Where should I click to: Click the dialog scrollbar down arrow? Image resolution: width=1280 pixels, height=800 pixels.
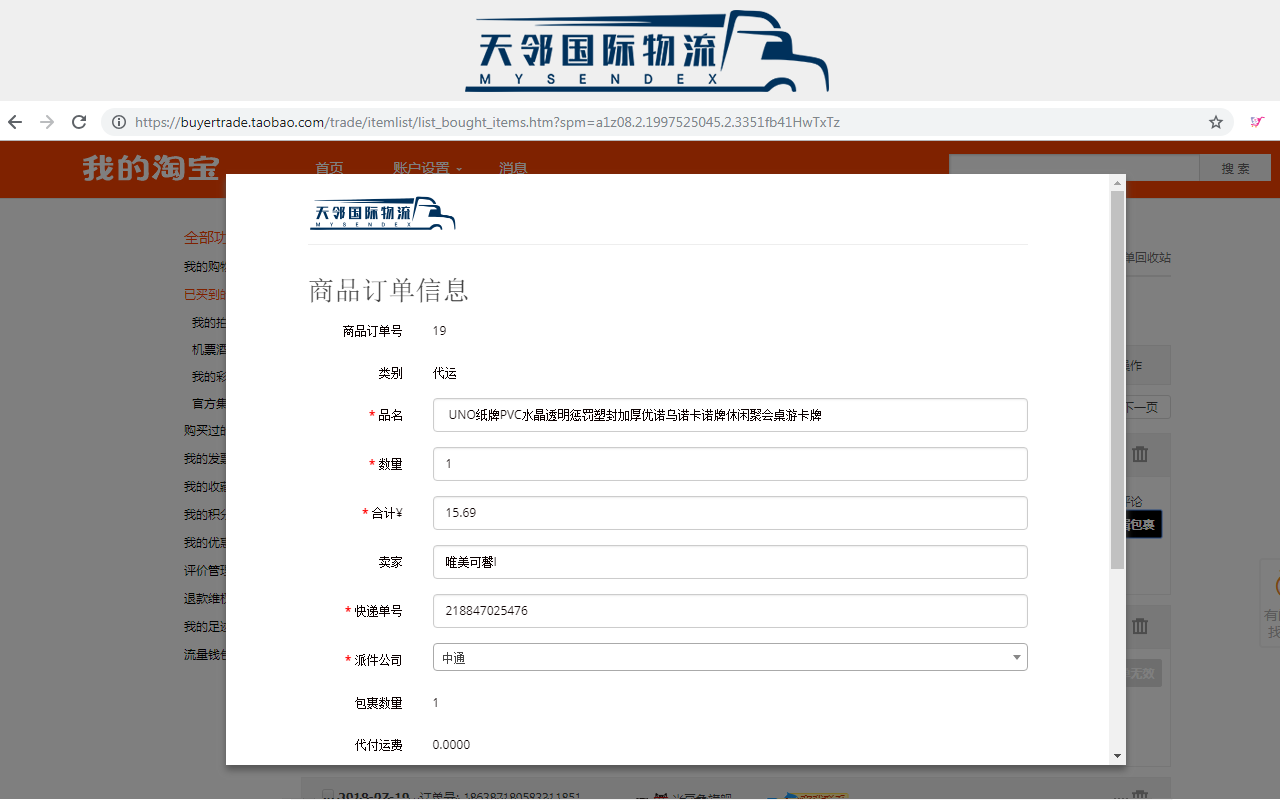click(1118, 756)
